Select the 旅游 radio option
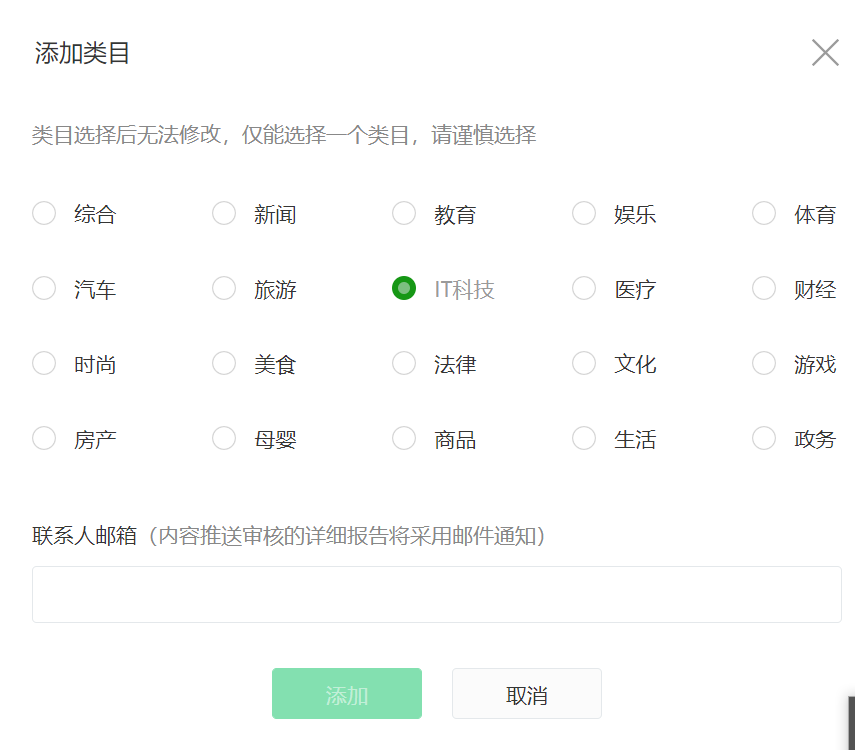The width and height of the screenshot is (855, 750). pyautogui.click(x=224, y=289)
